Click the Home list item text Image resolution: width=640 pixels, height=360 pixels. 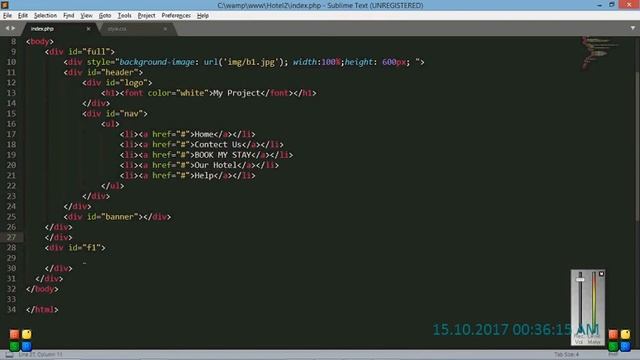pyautogui.click(x=204, y=134)
